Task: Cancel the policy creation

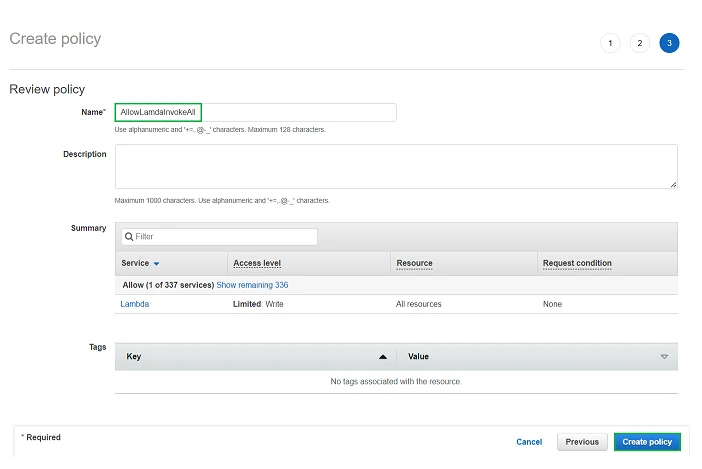Action: tap(529, 442)
